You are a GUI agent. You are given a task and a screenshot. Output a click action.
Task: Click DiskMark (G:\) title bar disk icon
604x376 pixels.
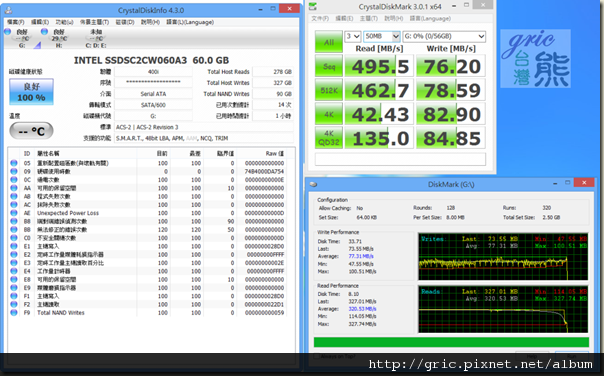(x=314, y=184)
